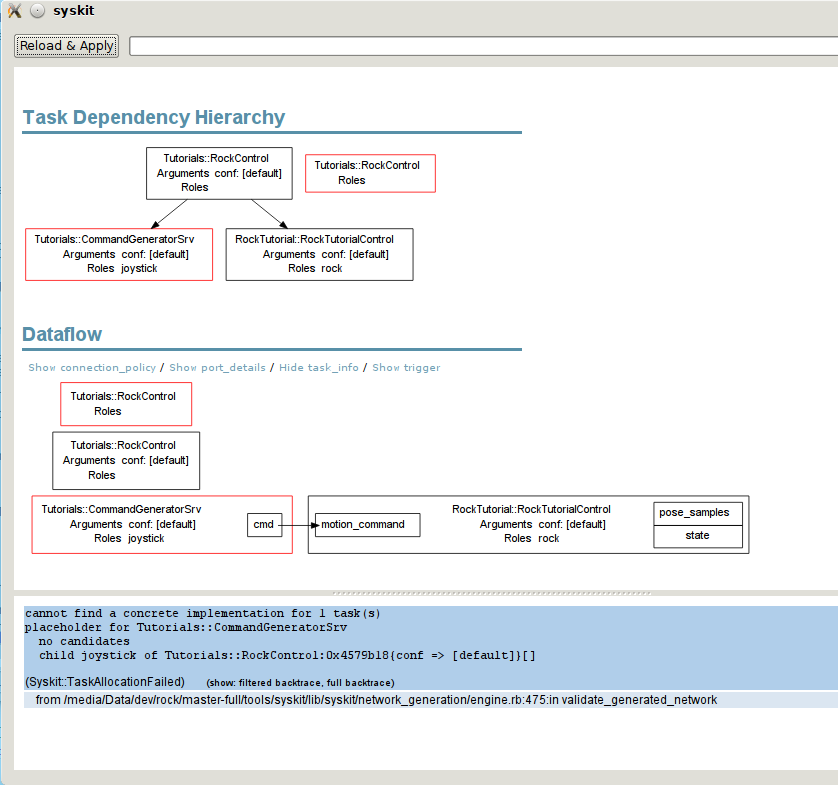Image resolution: width=838 pixels, height=785 pixels.
Task: Focus the text input field beside Reload & Apply
Action: pos(484,46)
